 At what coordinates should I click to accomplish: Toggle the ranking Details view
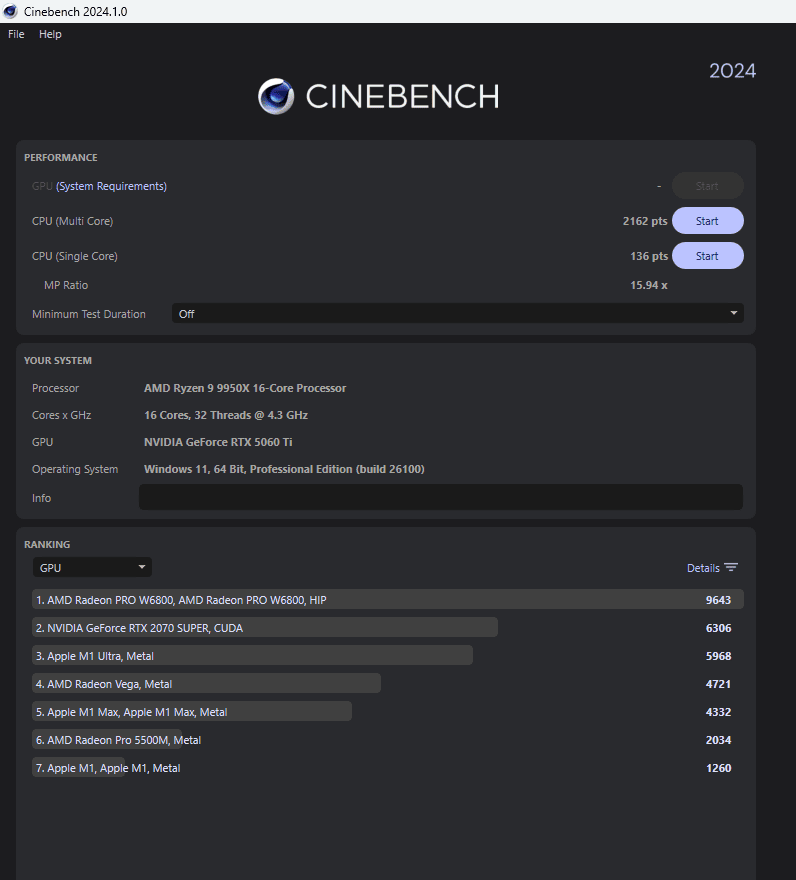[712, 568]
